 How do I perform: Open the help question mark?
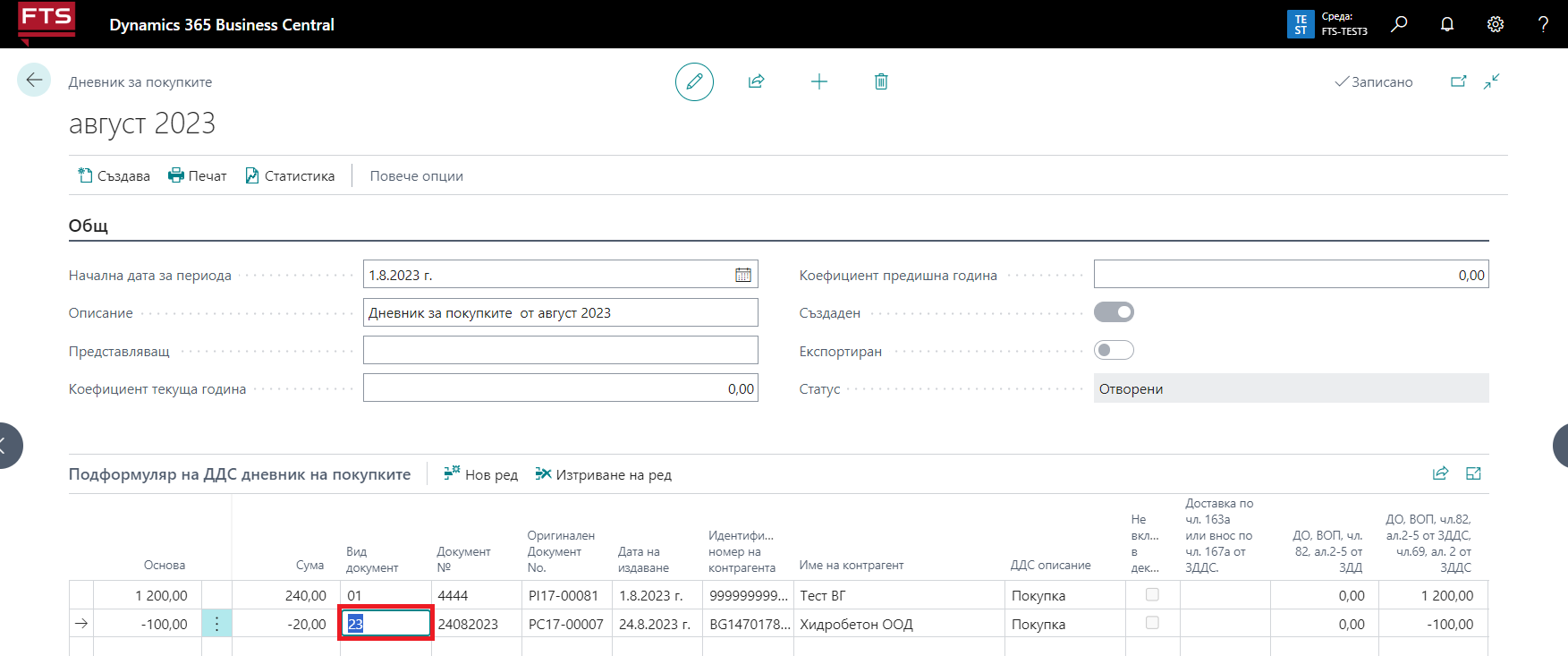coord(1543,24)
